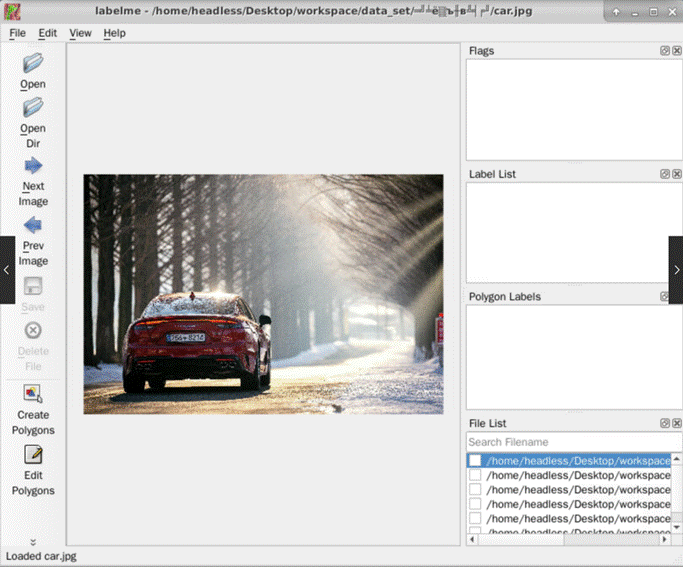
Task: Open the View menu
Action: click(80, 33)
